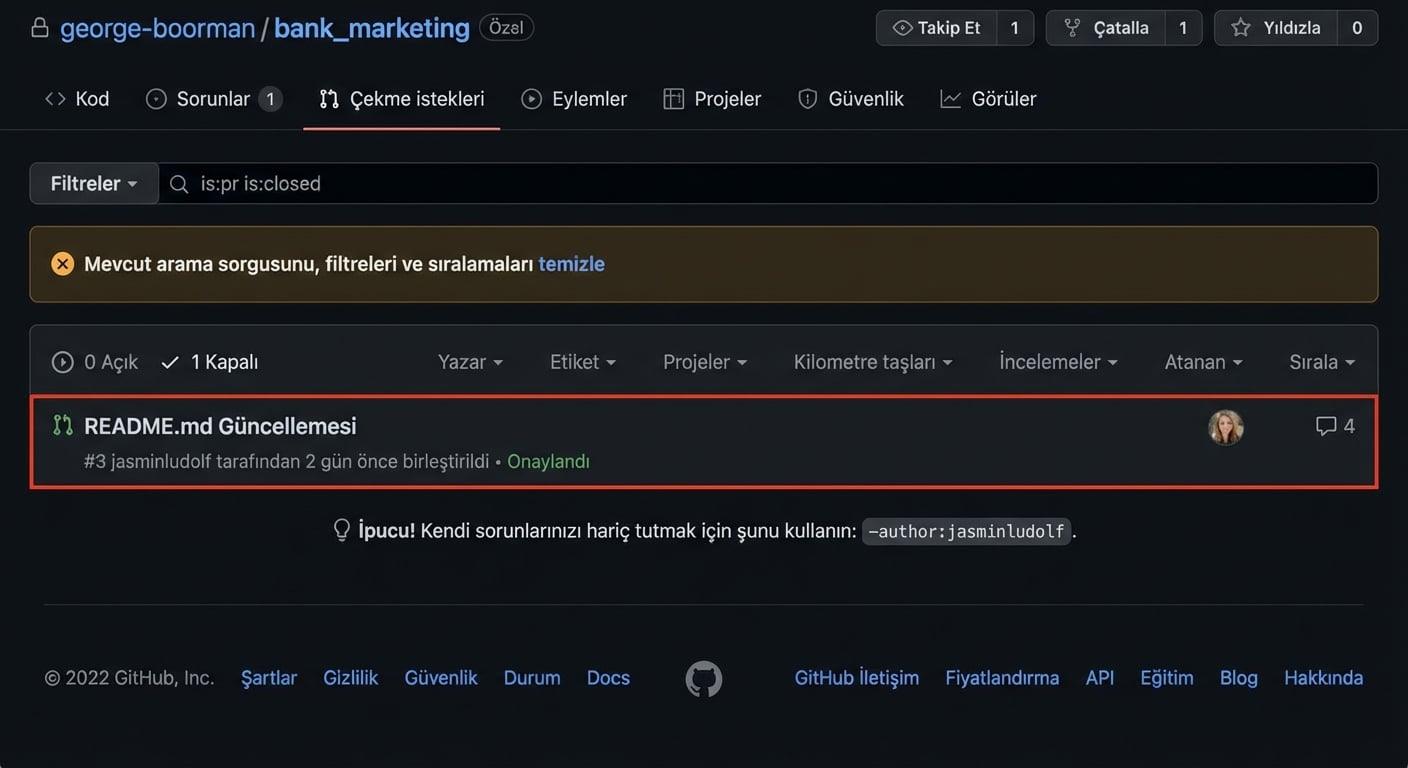Screen dimensions: 1408x768
Task: Expand the Yazar filter dropdown
Action: pos(470,362)
